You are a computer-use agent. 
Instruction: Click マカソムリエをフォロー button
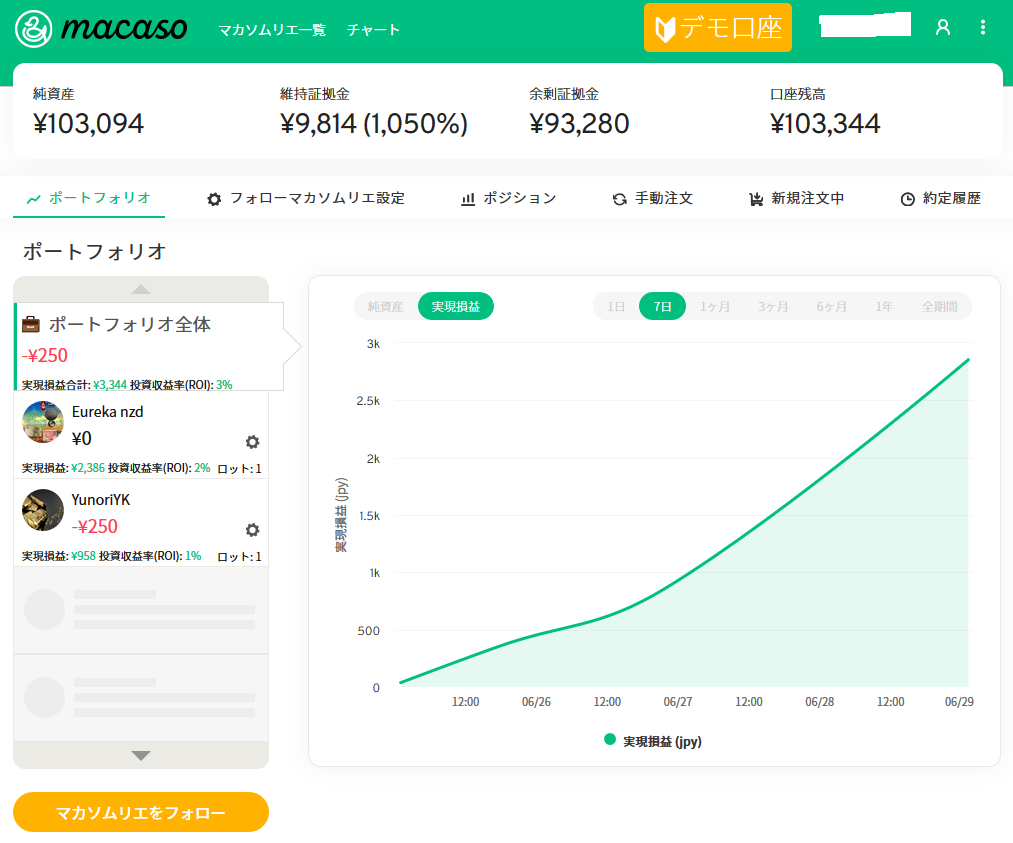click(x=141, y=812)
